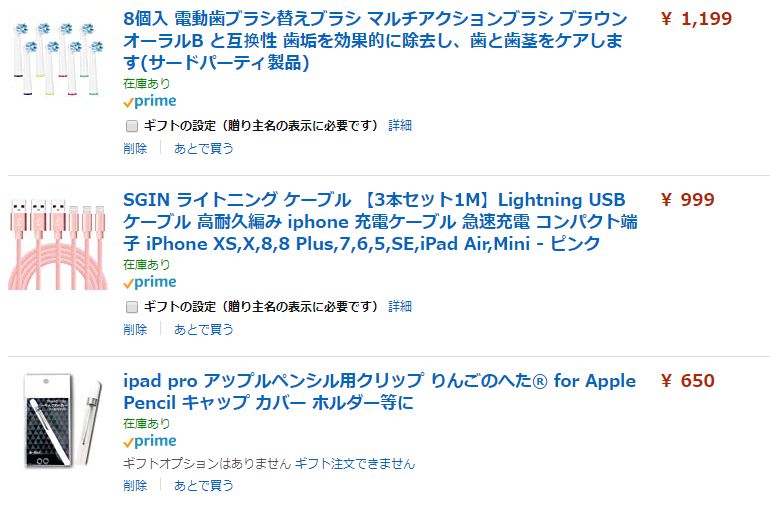
Task: Click the Apple Pencil clip product image
Action: (62, 419)
